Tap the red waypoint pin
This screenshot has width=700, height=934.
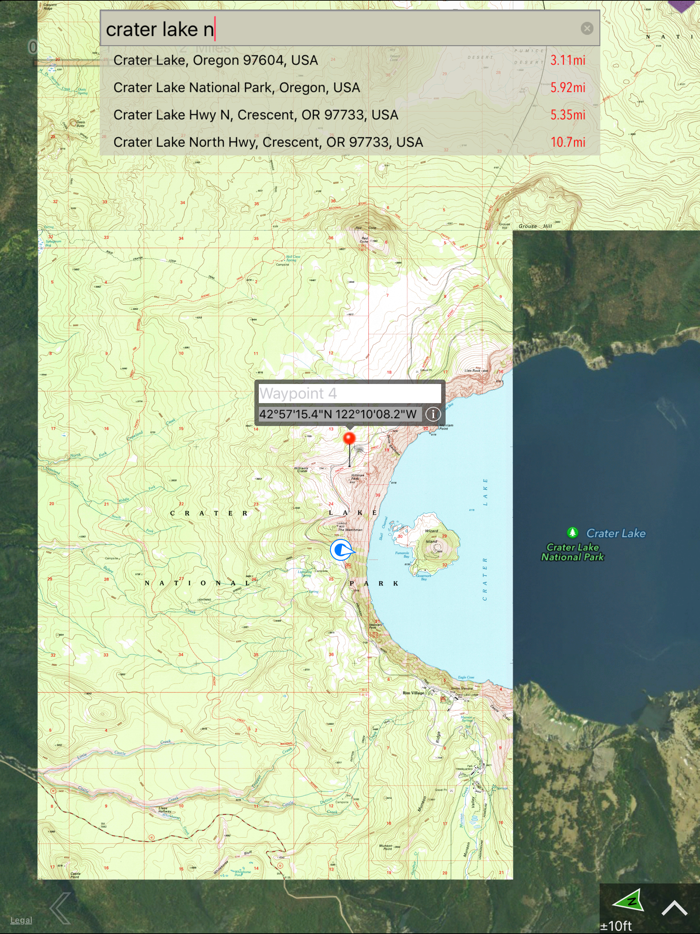[350, 440]
